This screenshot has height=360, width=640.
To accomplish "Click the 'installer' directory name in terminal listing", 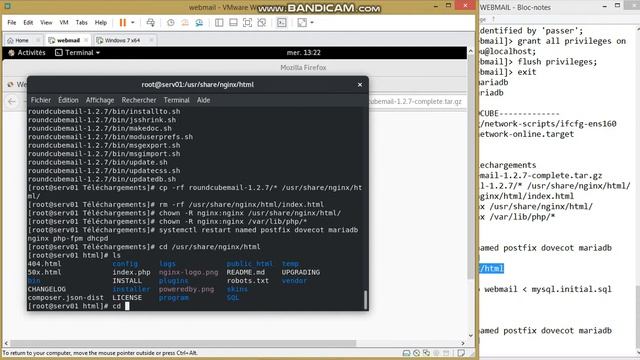I will 131,289.
